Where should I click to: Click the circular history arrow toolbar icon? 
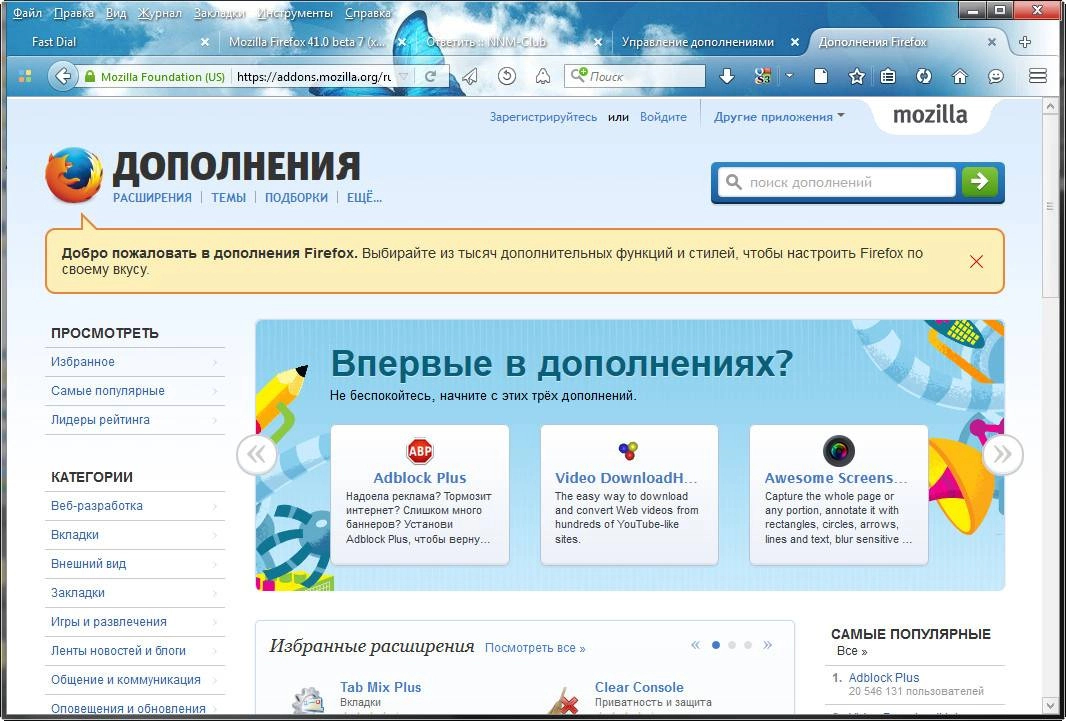[506, 76]
